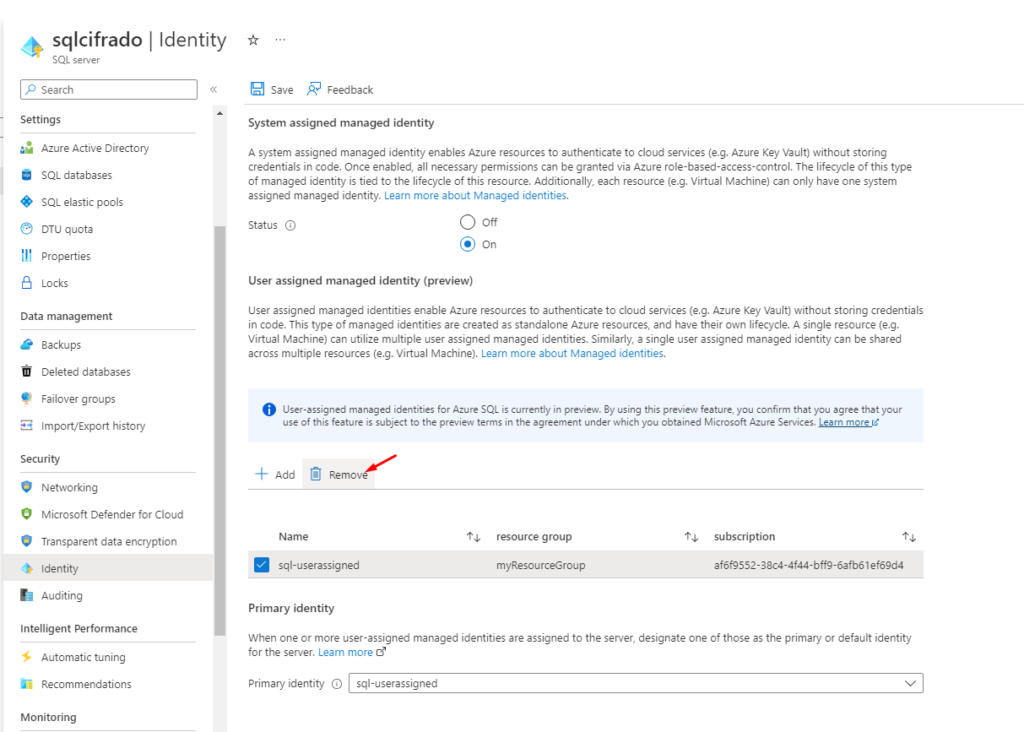This screenshot has height=732, width=1024.
Task: Click the Add user assigned identity button
Action: click(x=275, y=474)
